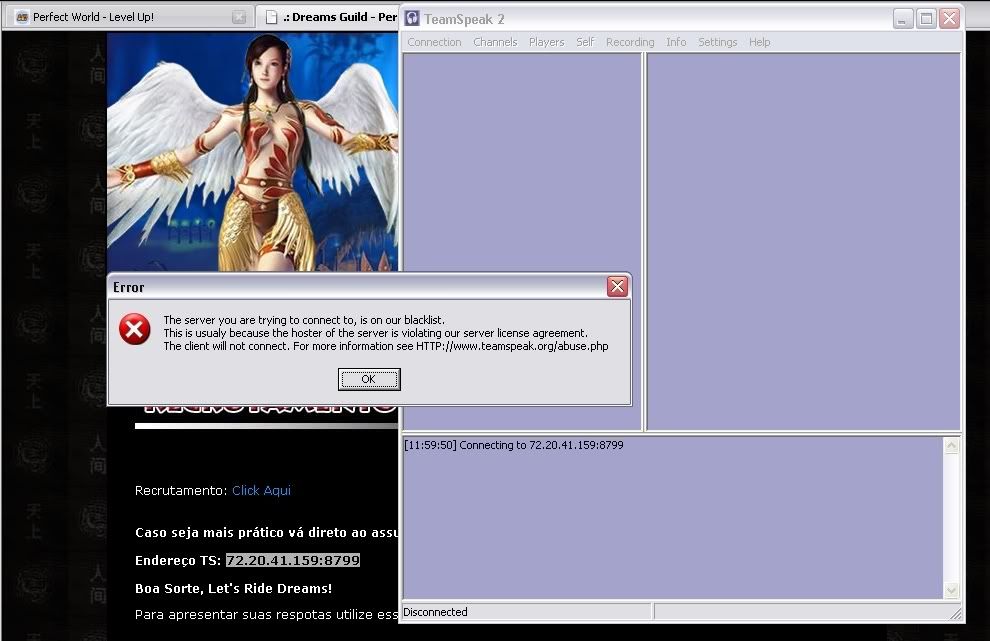990x641 pixels.
Task: Close the Perfect World - Level Up! tab
Action: pyautogui.click(x=239, y=17)
